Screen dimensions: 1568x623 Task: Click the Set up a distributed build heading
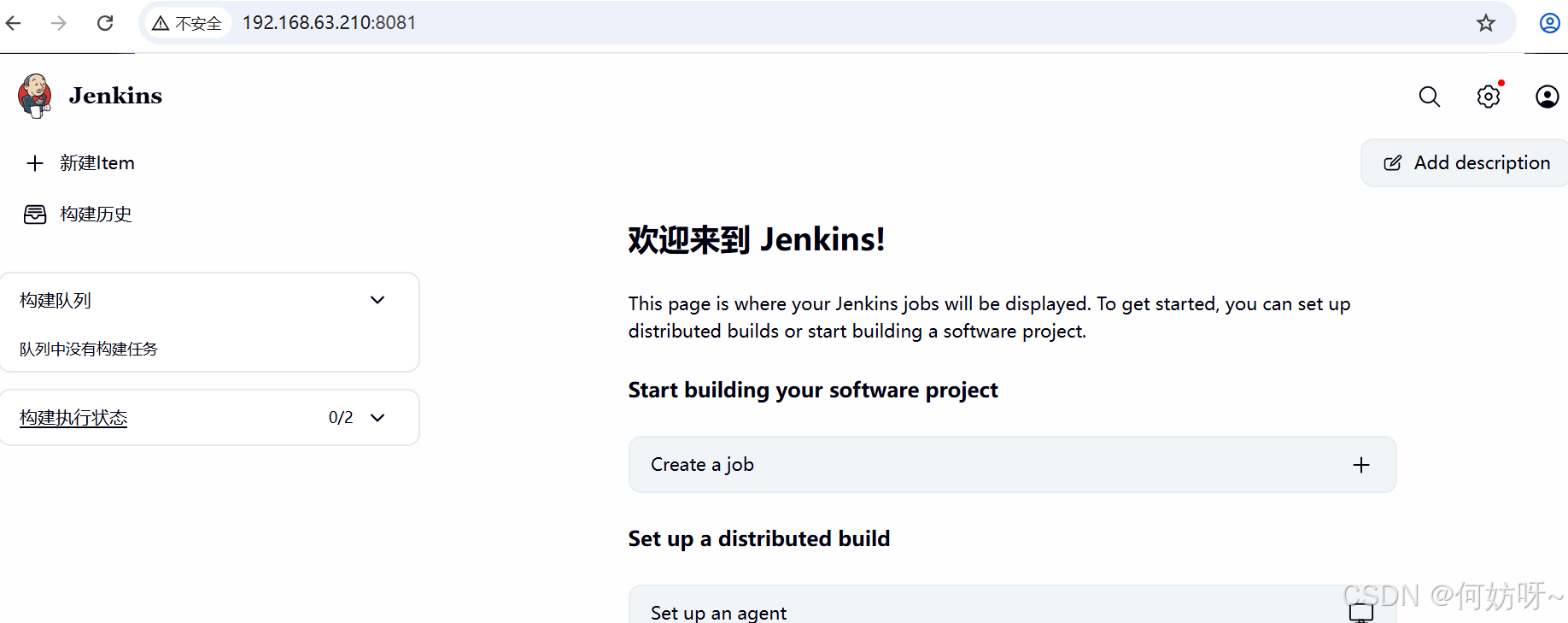[759, 539]
